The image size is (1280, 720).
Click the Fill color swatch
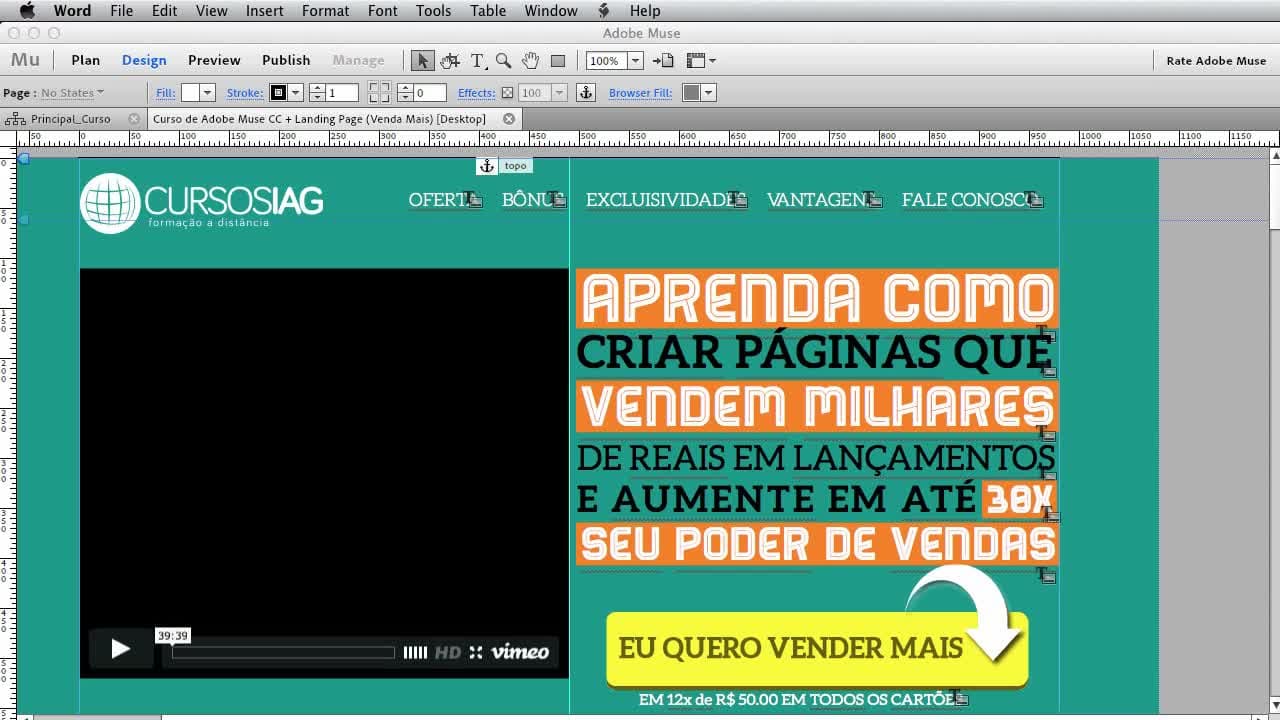click(x=190, y=93)
